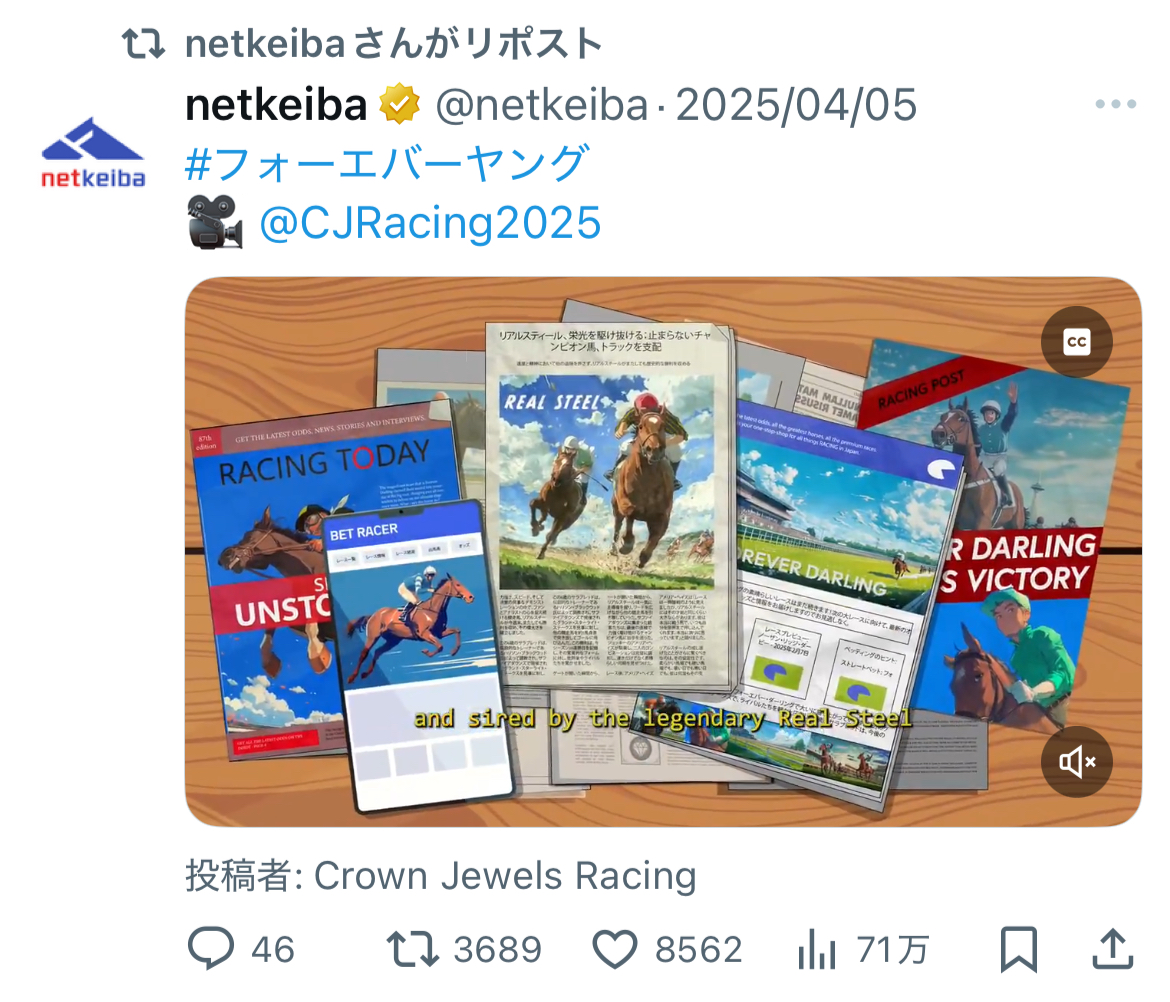Tap the repost arrows icon
Image resolution: width=1170 pixels, height=1002 pixels.
412,950
